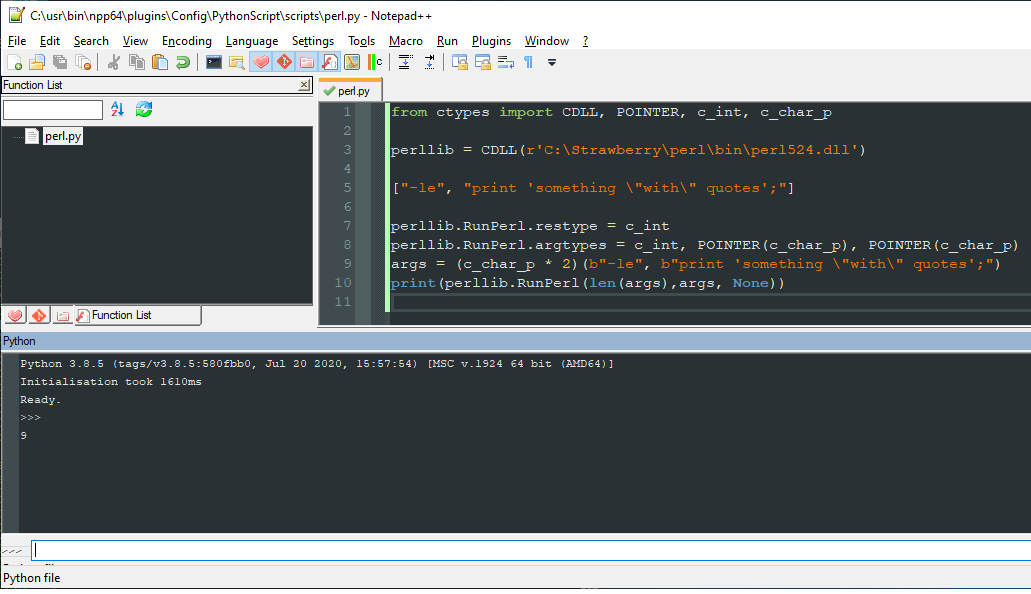This screenshot has width=1031, height=594.
Task: Toggle the pink heart panel toolbar button
Action: 261,62
